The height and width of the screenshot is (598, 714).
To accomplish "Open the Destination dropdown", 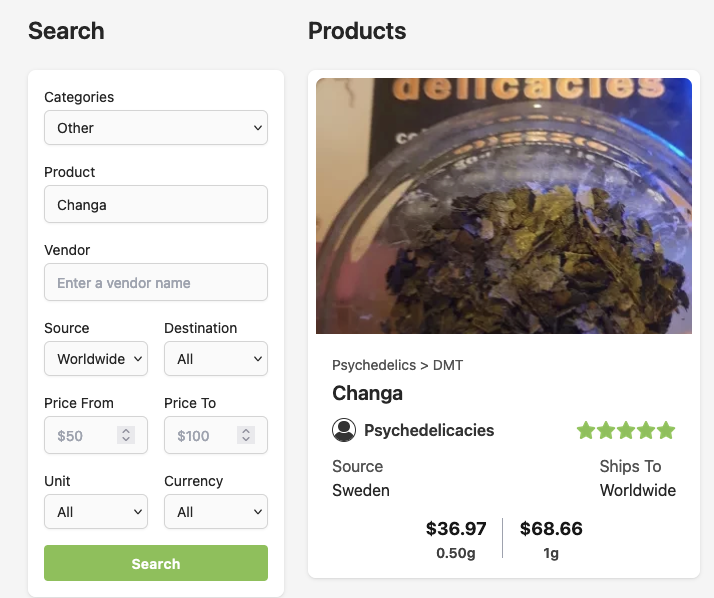I will (x=216, y=359).
